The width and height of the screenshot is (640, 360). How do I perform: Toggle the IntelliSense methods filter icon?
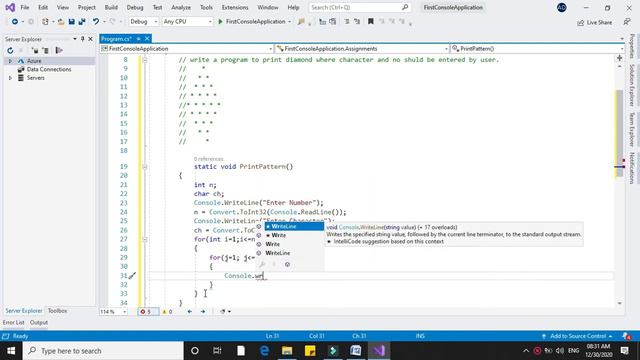(287, 264)
